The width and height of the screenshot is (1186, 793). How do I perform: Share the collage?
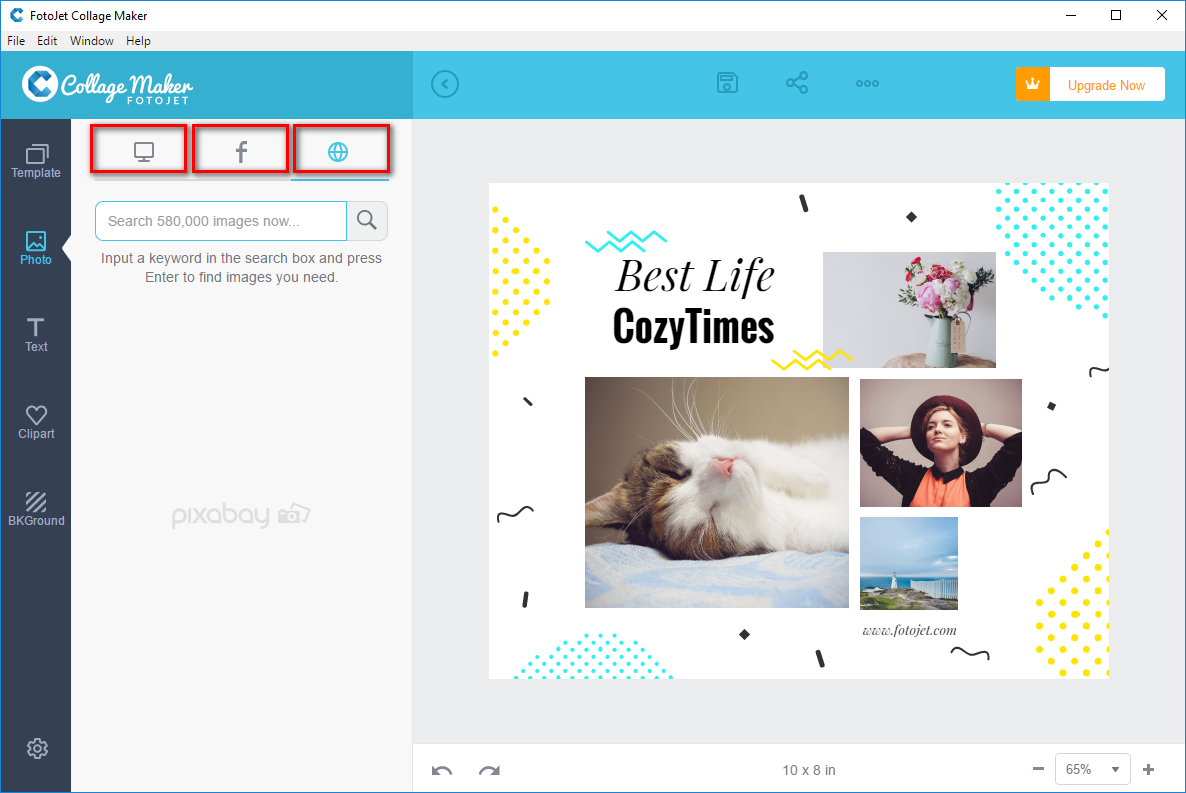[796, 83]
